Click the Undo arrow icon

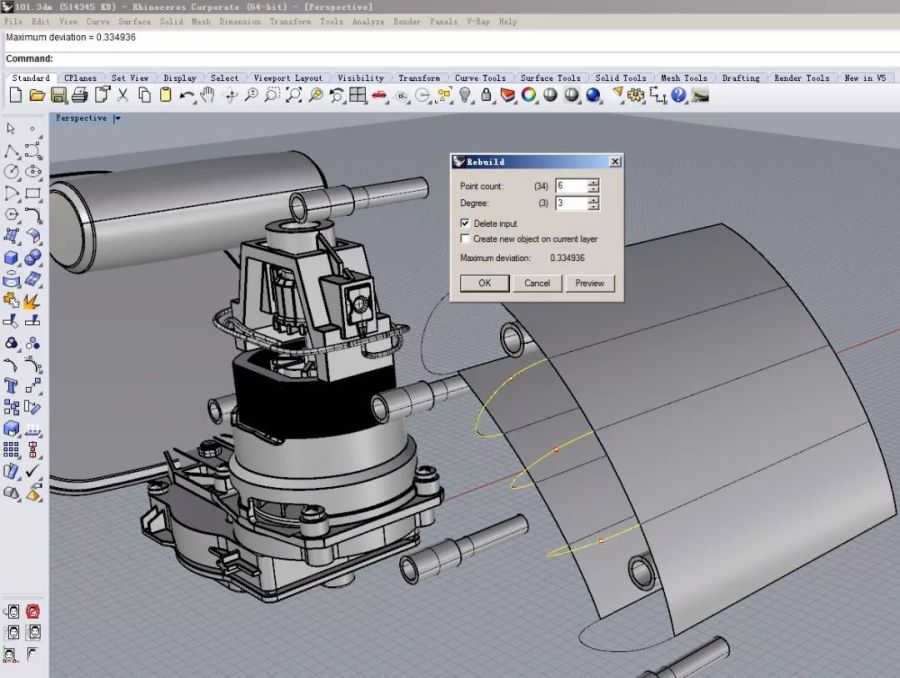click(187, 95)
